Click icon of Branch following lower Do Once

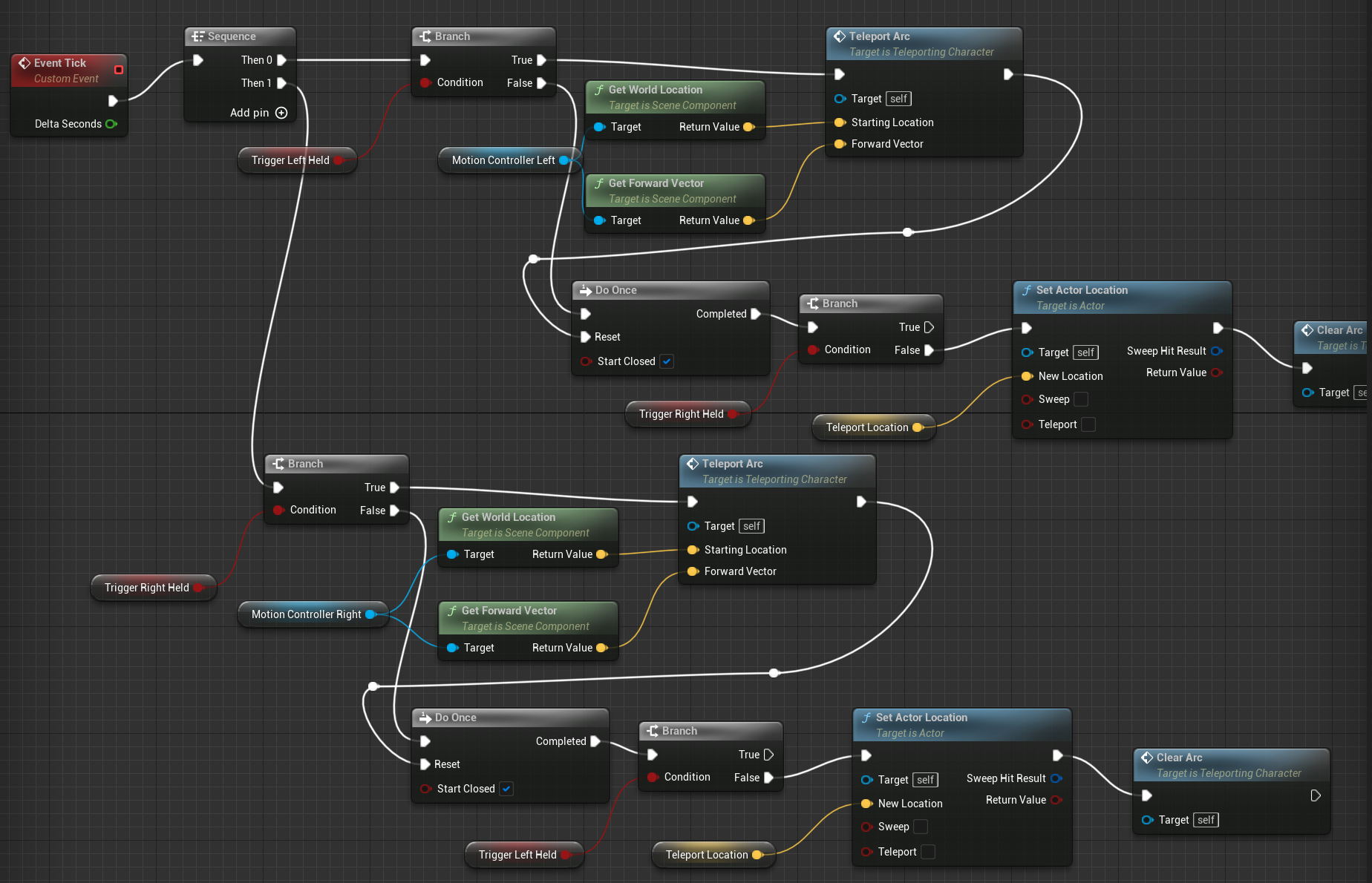[x=653, y=731]
